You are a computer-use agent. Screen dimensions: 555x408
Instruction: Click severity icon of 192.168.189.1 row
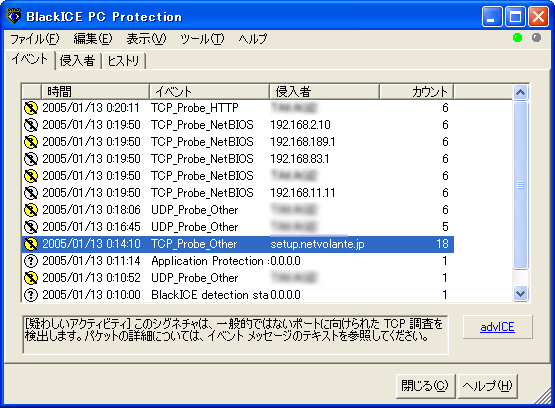point(31,142)
